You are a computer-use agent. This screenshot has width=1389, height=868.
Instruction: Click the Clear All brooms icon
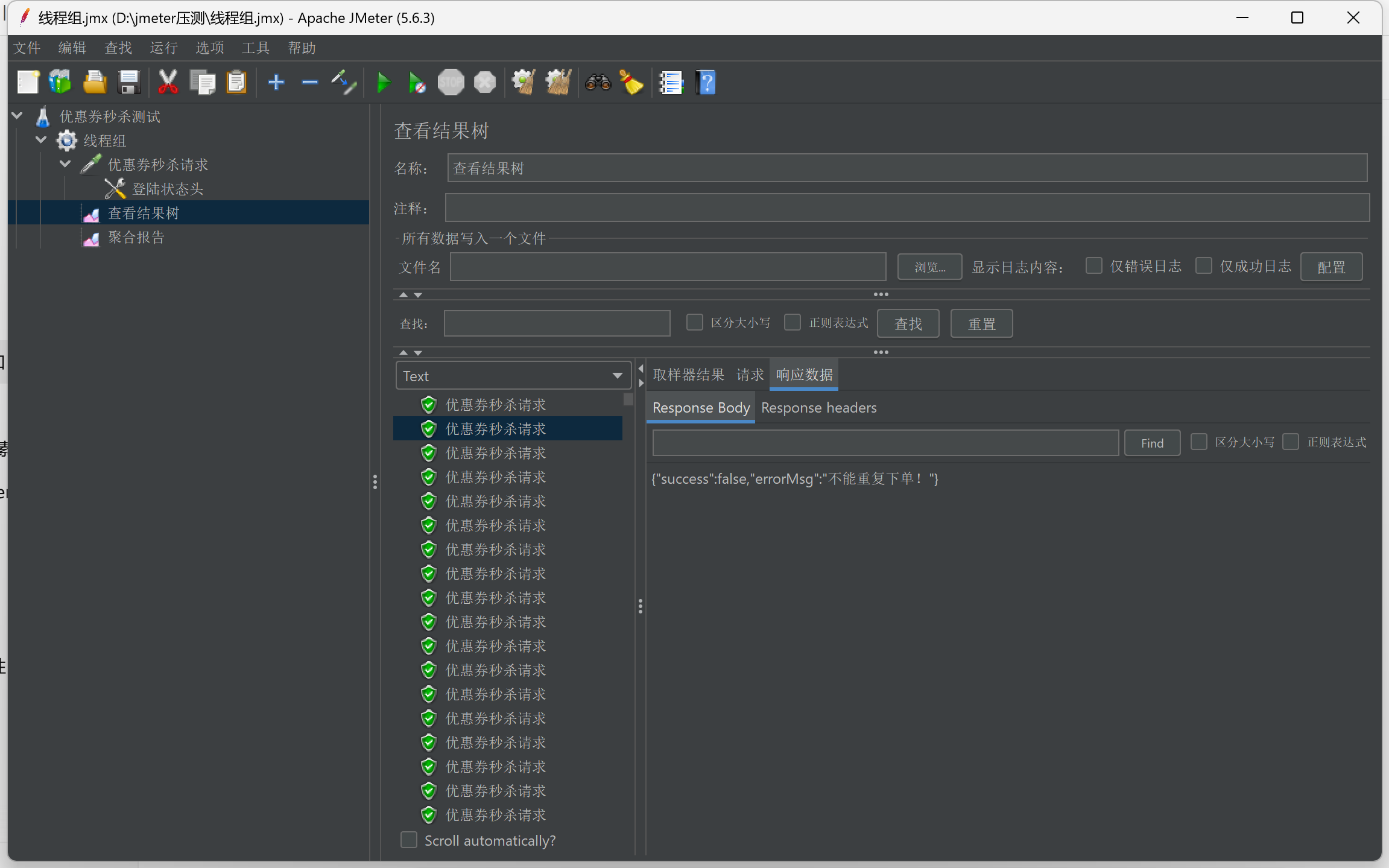(x=558, y=83)
